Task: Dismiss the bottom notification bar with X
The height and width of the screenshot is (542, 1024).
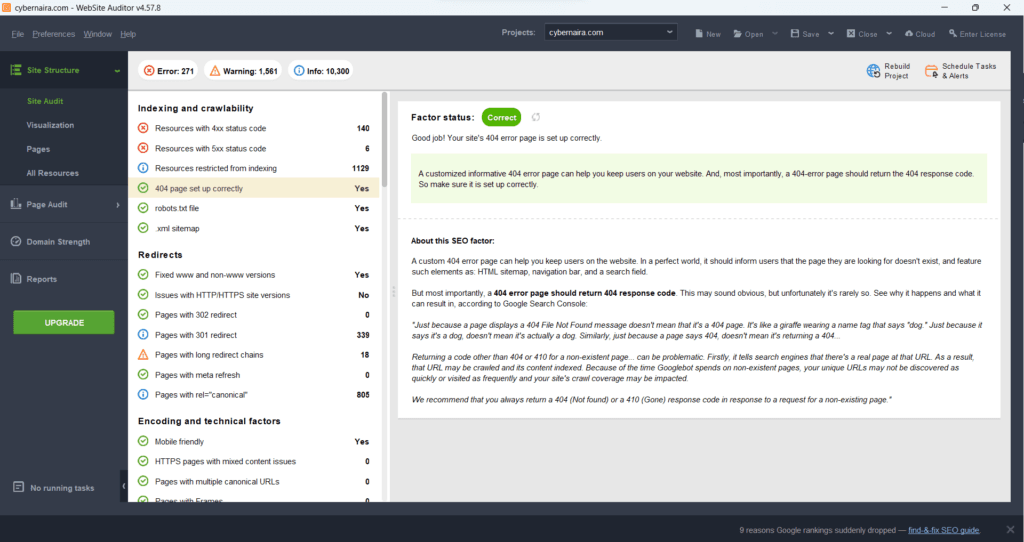Action: (x=1010, y=530)
